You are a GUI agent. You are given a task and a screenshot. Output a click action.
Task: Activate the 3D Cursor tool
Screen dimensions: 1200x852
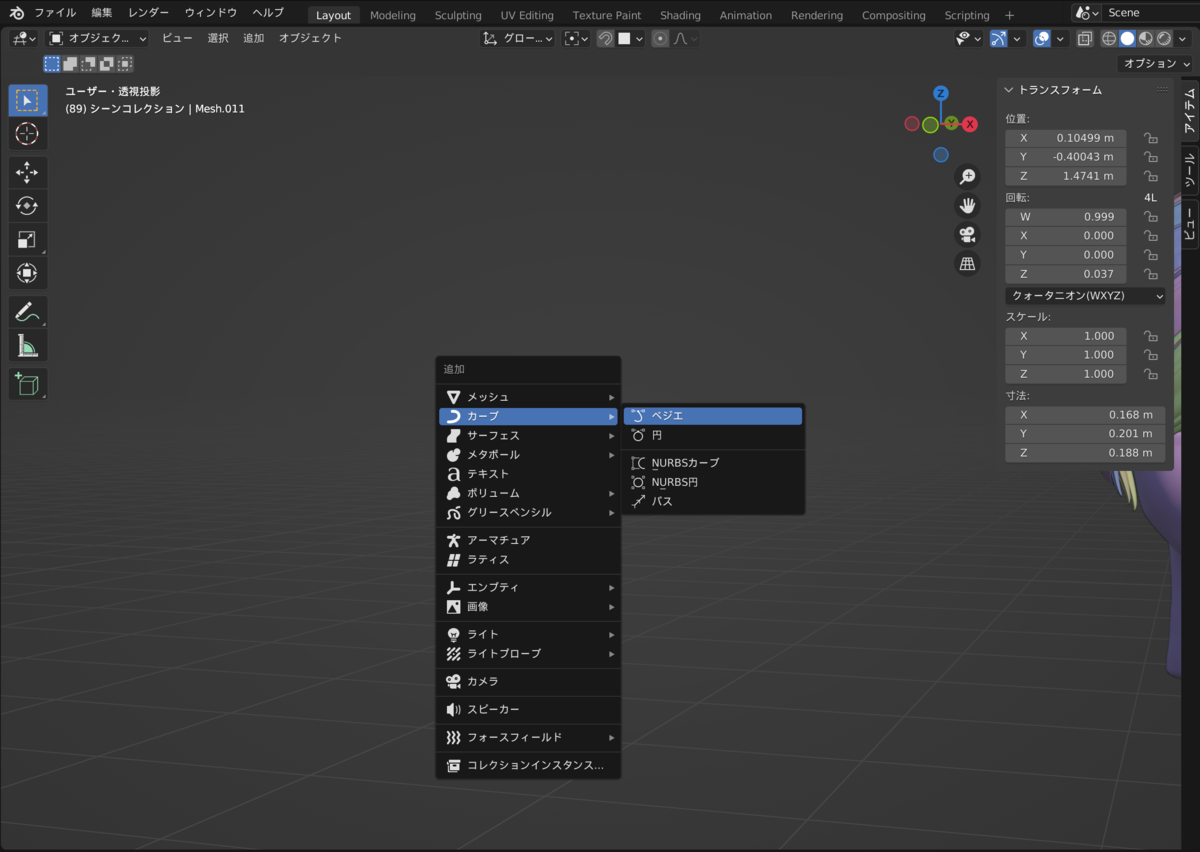click(27, 134)
